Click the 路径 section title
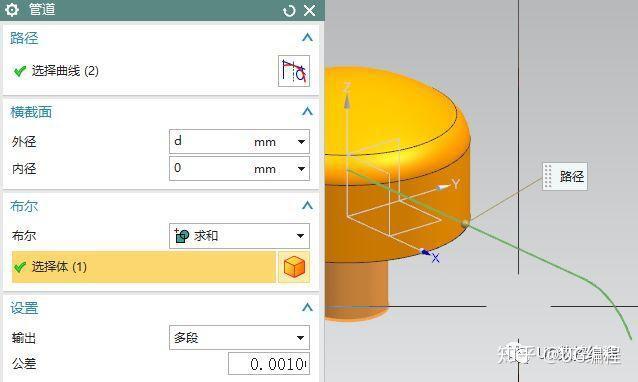This screenshot has height=382, width=638. pos(24,38)
